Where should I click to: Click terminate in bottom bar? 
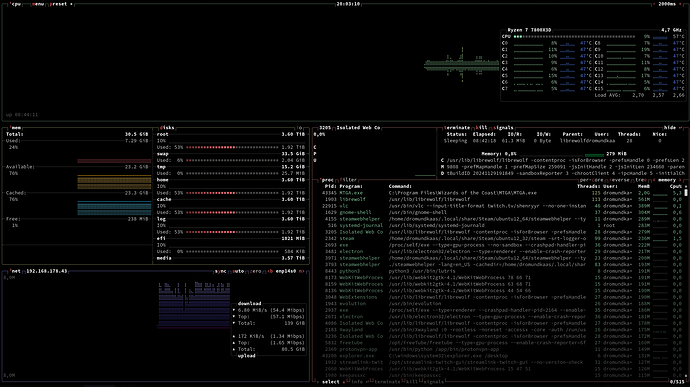click(387, 382)
